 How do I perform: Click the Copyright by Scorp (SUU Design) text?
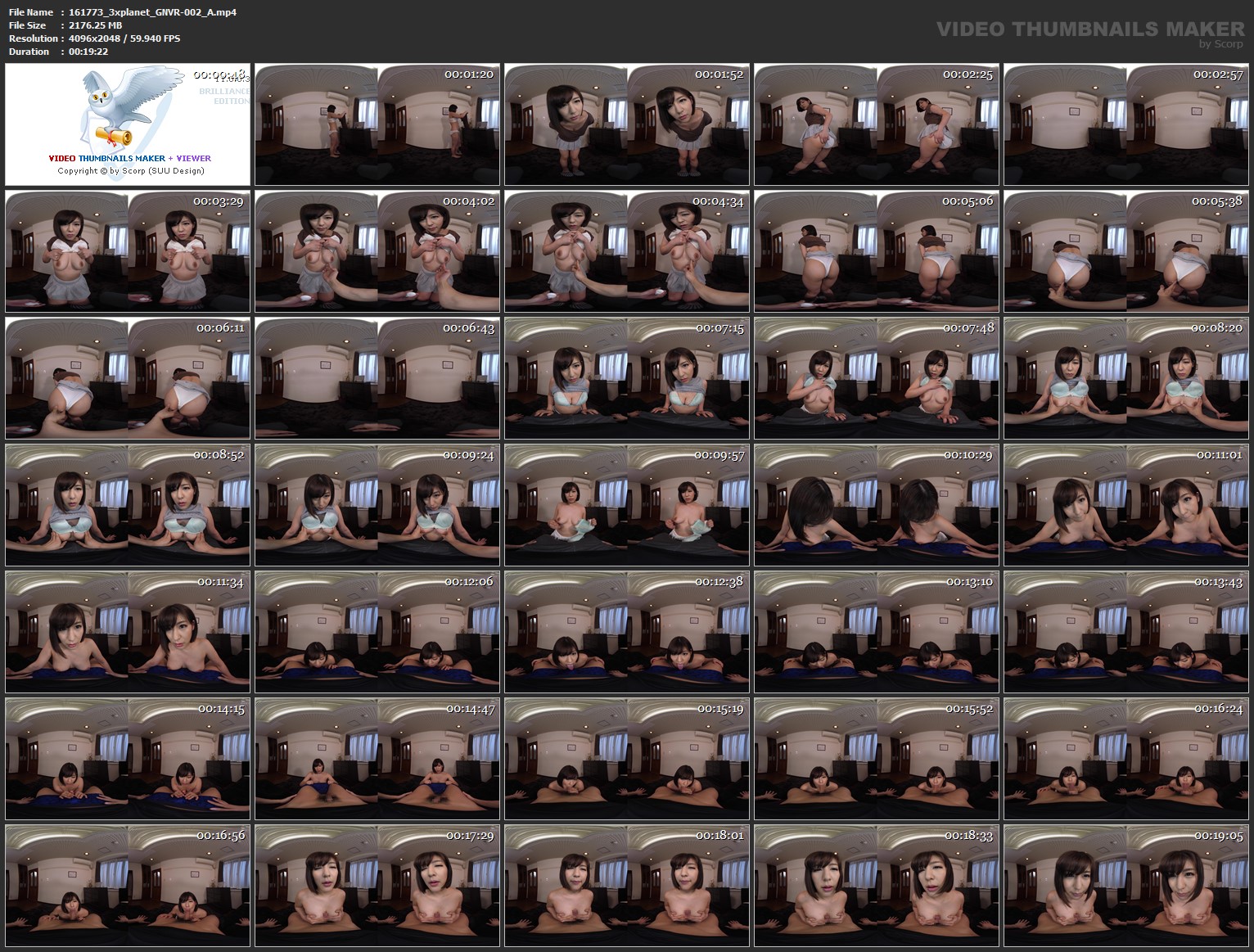click(129, 172)
